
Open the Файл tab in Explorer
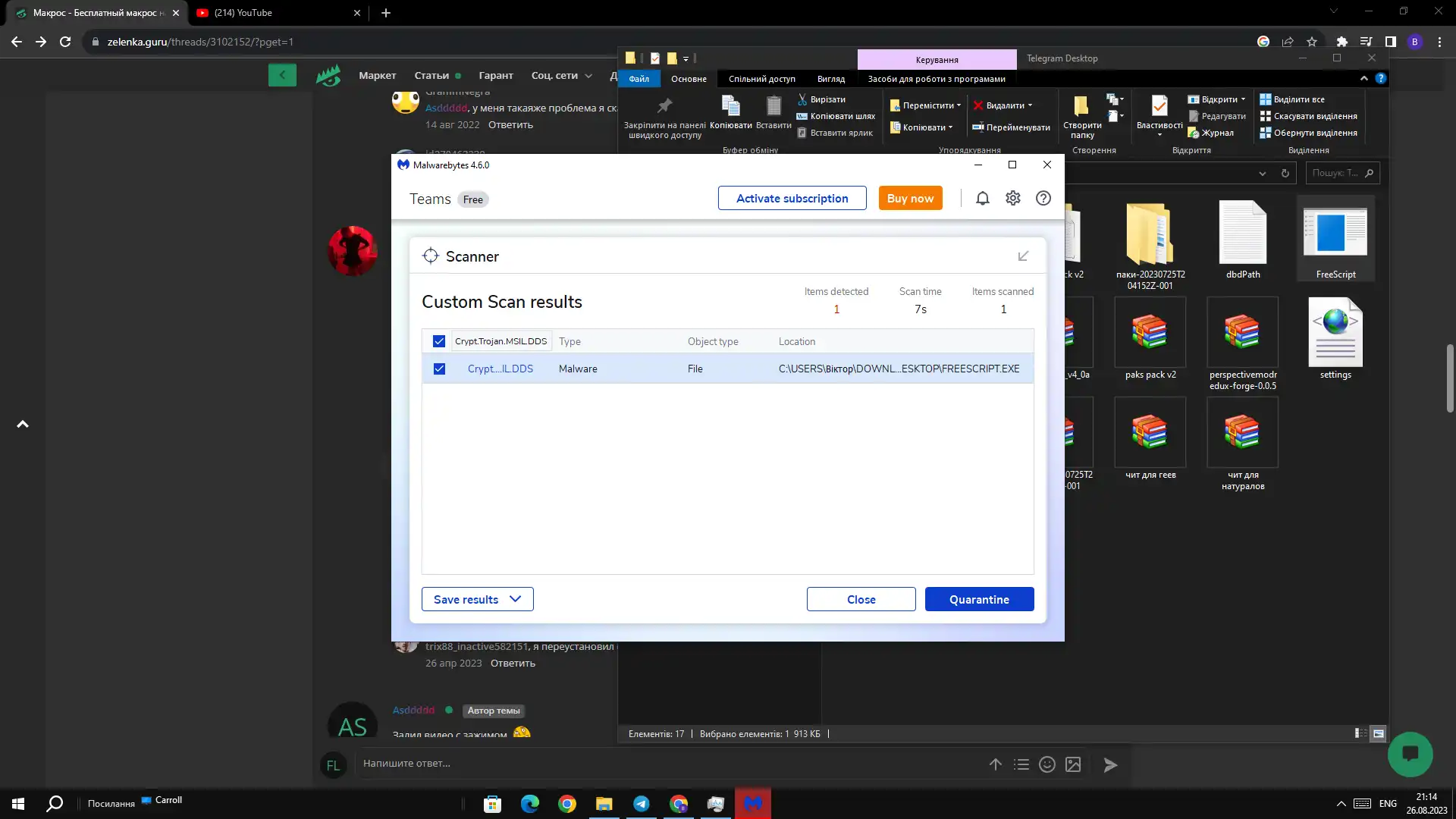click(639, 79)
